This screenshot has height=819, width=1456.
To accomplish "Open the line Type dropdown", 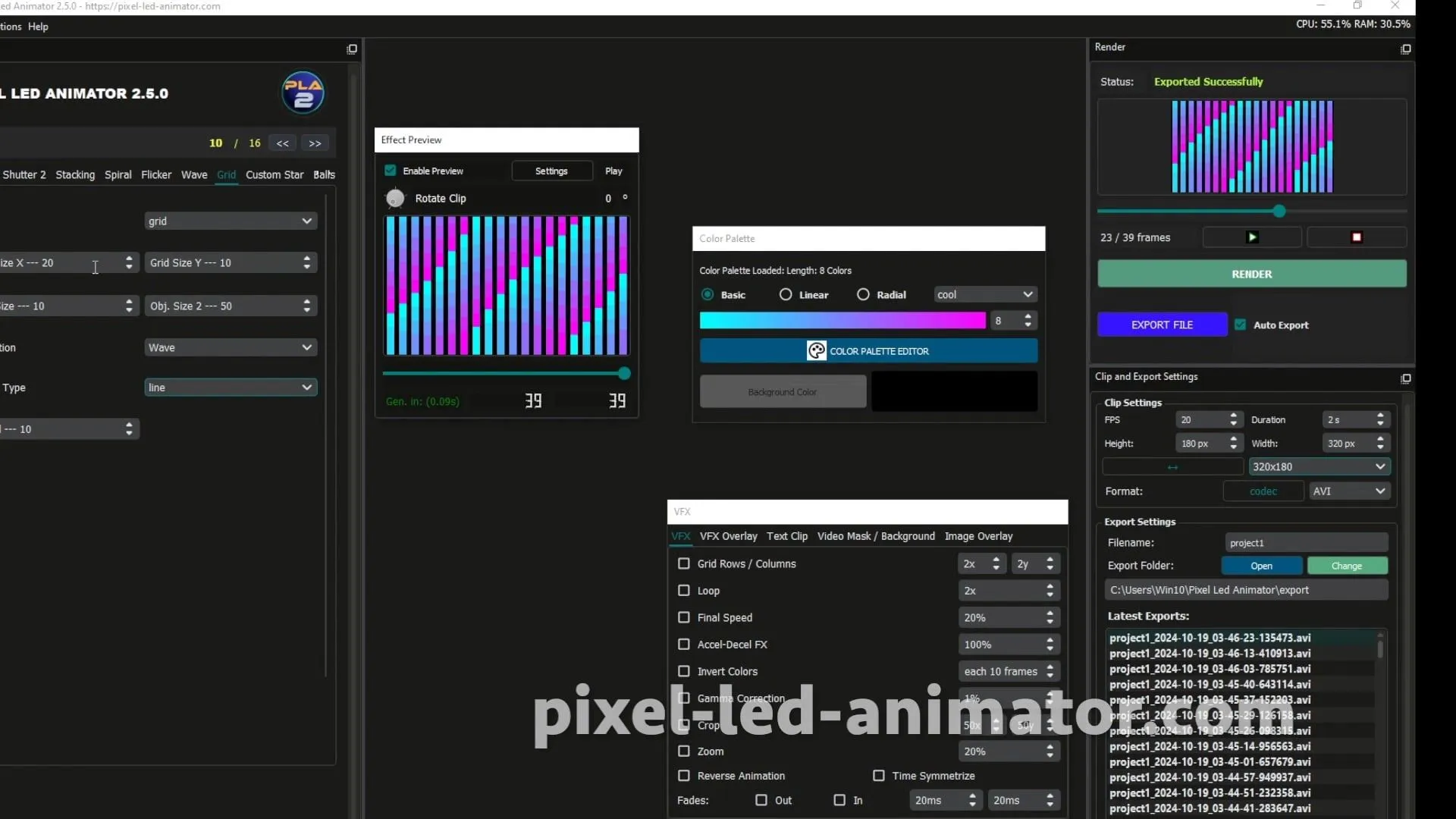I will 231,388.
